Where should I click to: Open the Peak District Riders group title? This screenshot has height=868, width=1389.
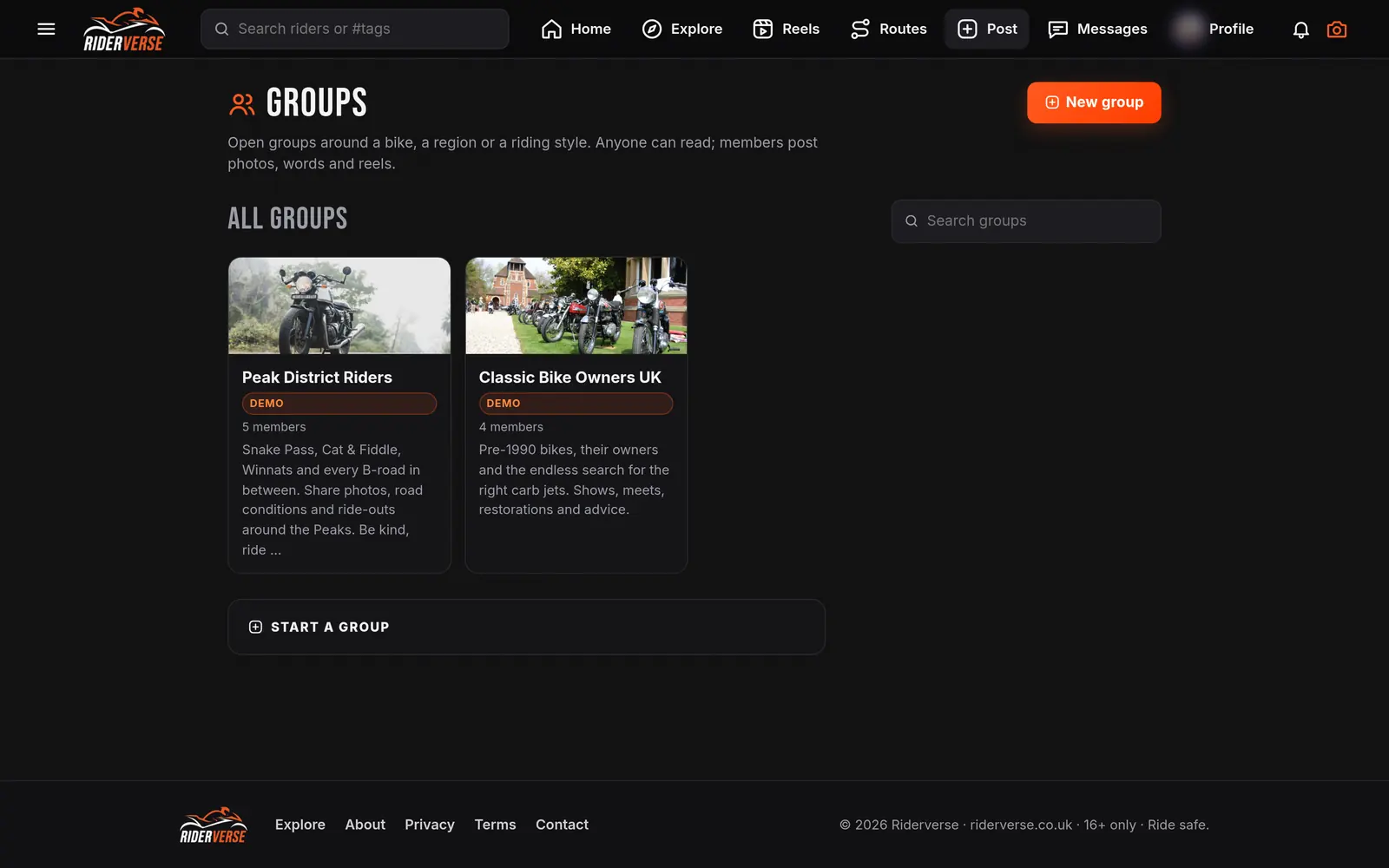click(317, 378)
